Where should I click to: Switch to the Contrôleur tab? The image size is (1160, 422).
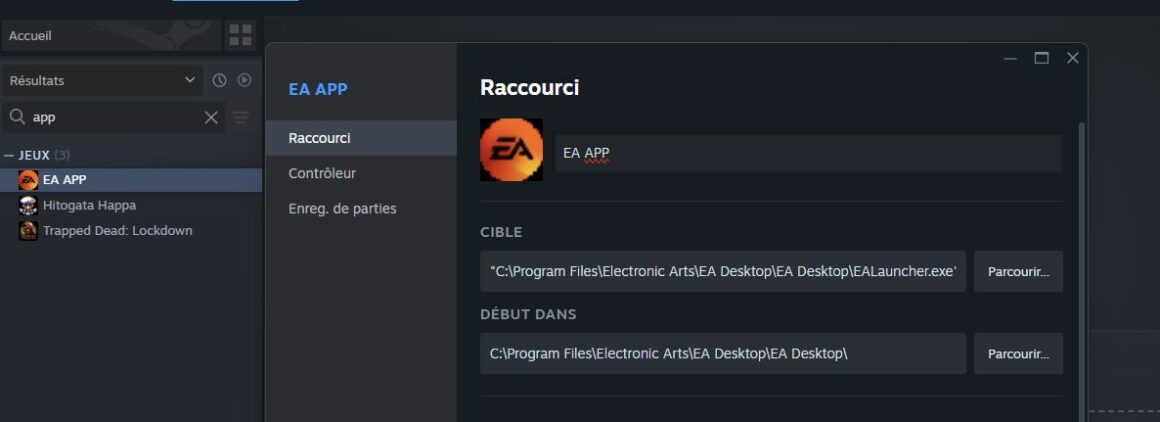click(x=322, y=173)
